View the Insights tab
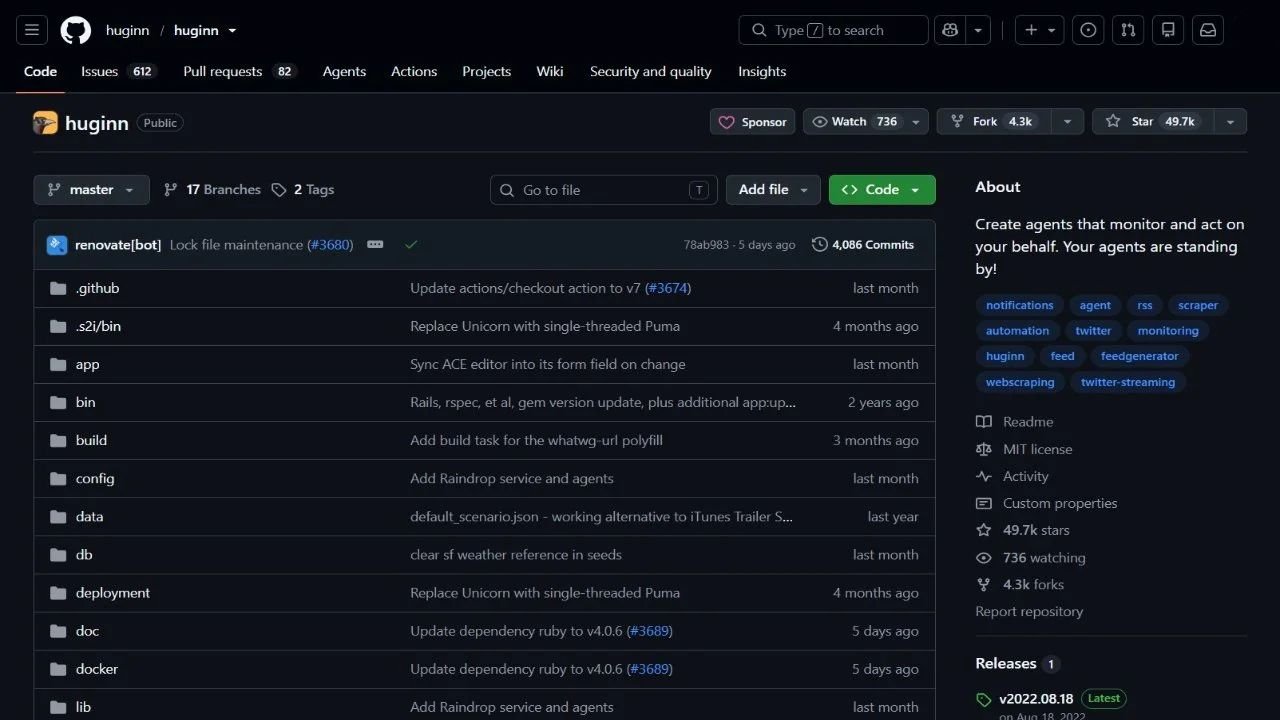1280x720 pixels. (762, 72)
